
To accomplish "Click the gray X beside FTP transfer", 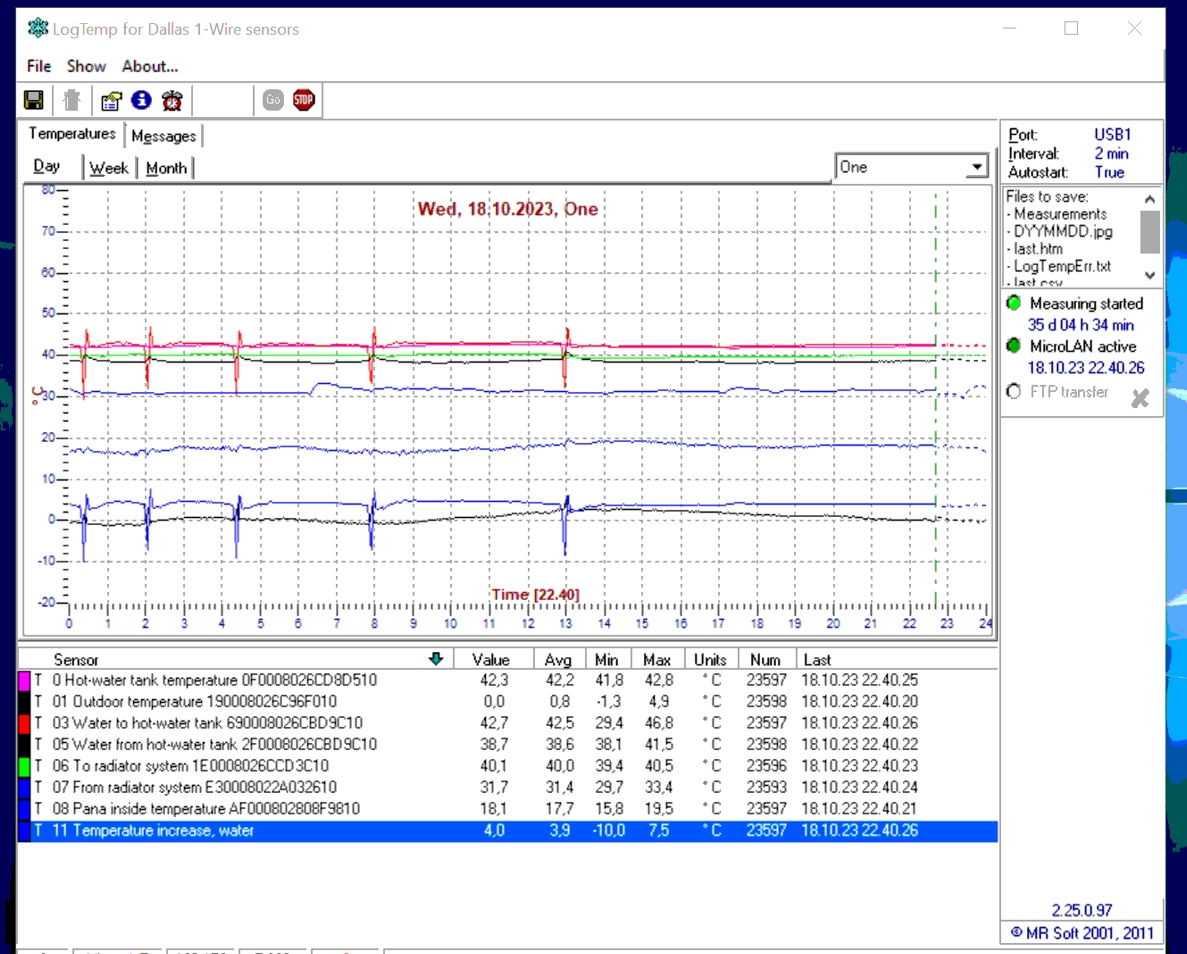I will click(x=1139, y=398).
